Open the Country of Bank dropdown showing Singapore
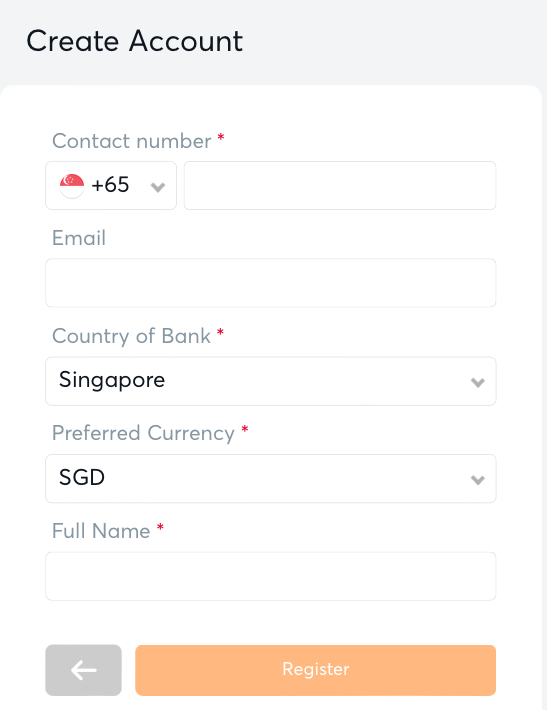 [x=271, y=381]
